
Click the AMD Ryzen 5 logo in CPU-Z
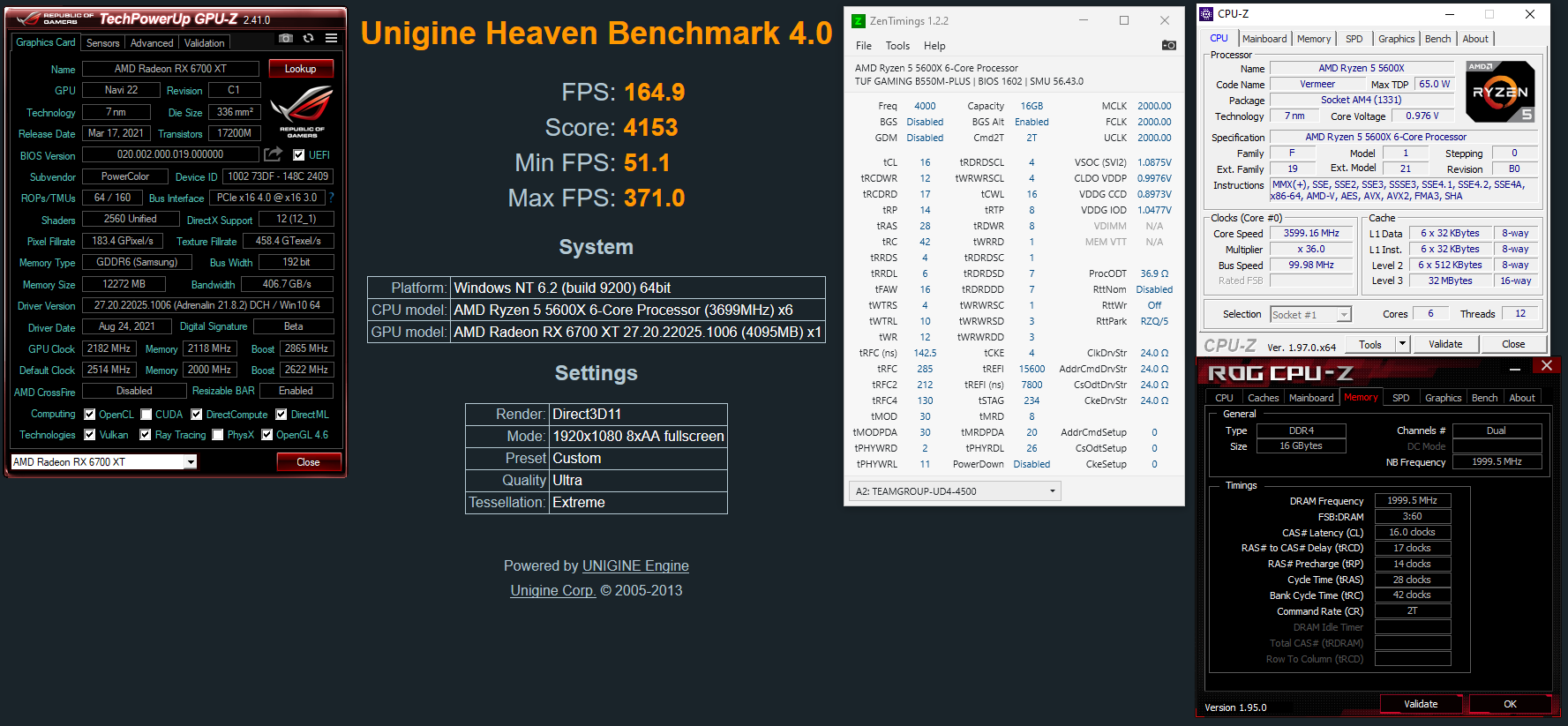pos(1500,91)
